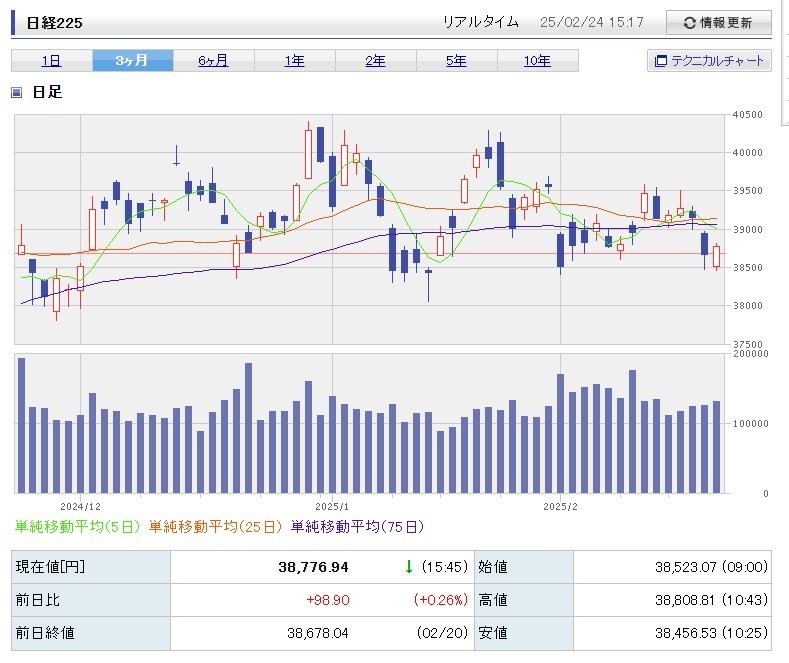The image size is (789, 663).
Task: Select the 3ヶ月 period tab
Action: [x=132, y=61]
